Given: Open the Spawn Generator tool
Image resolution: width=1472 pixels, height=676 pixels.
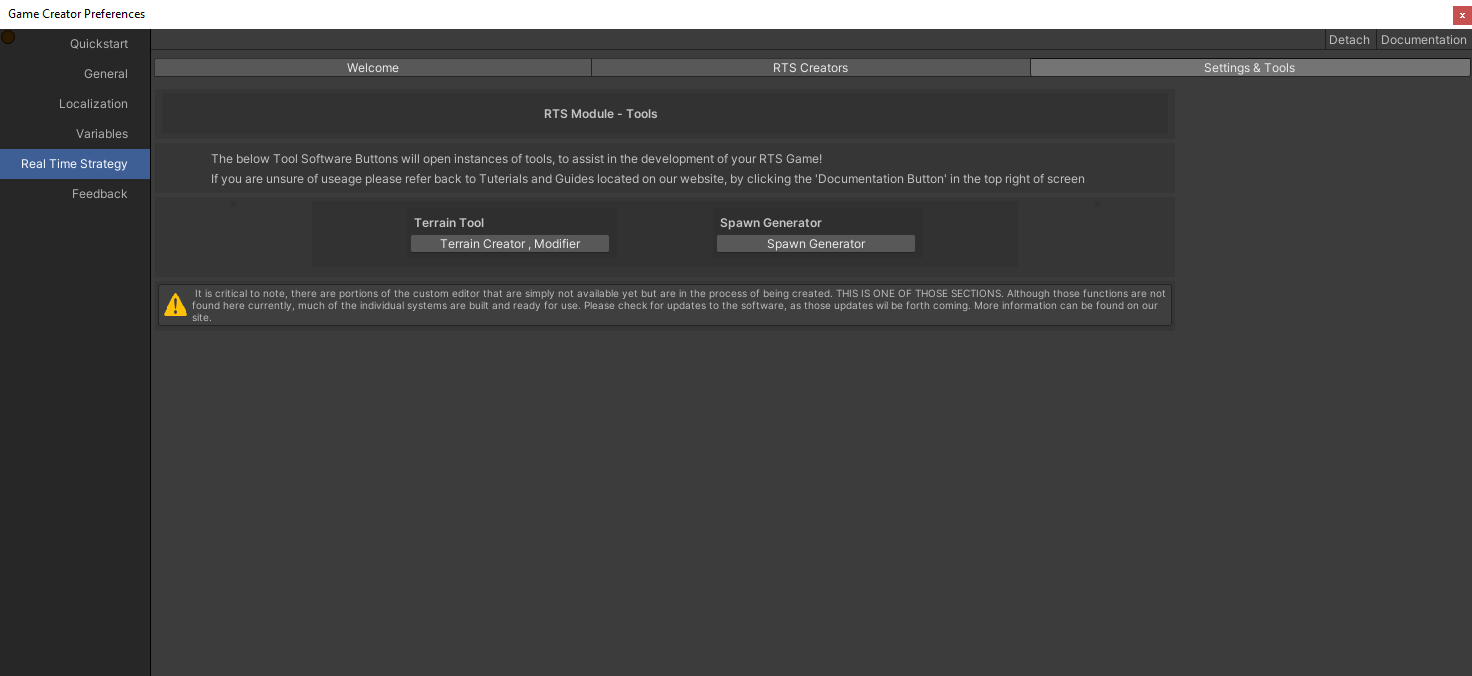Looking at the screenshot, I should 815,243.
